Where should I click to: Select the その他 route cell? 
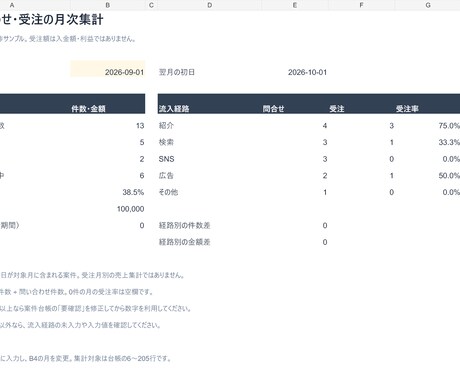[x=168, y=192]
